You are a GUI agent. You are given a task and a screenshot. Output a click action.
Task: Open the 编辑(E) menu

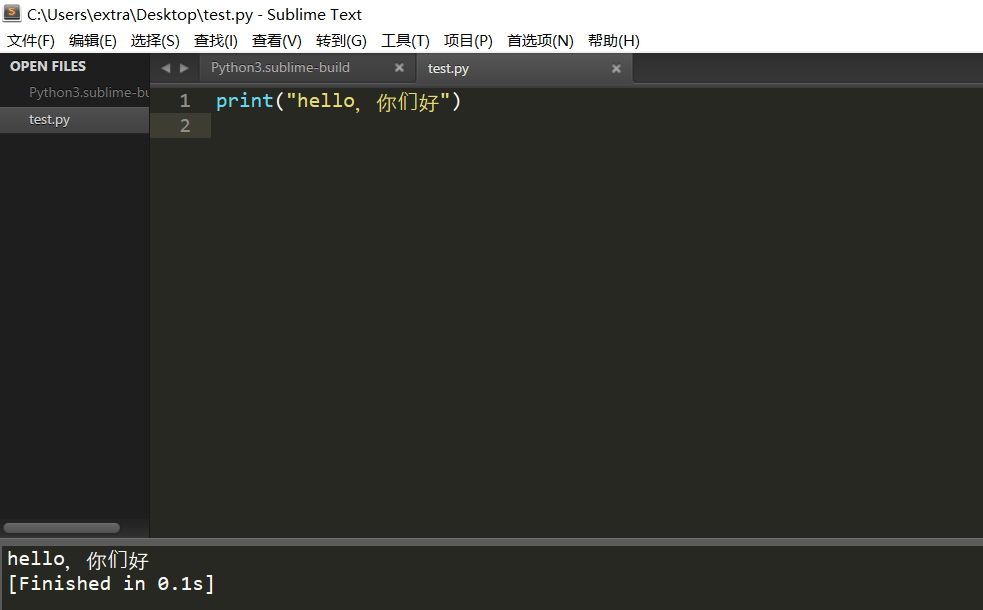point(92,41)
